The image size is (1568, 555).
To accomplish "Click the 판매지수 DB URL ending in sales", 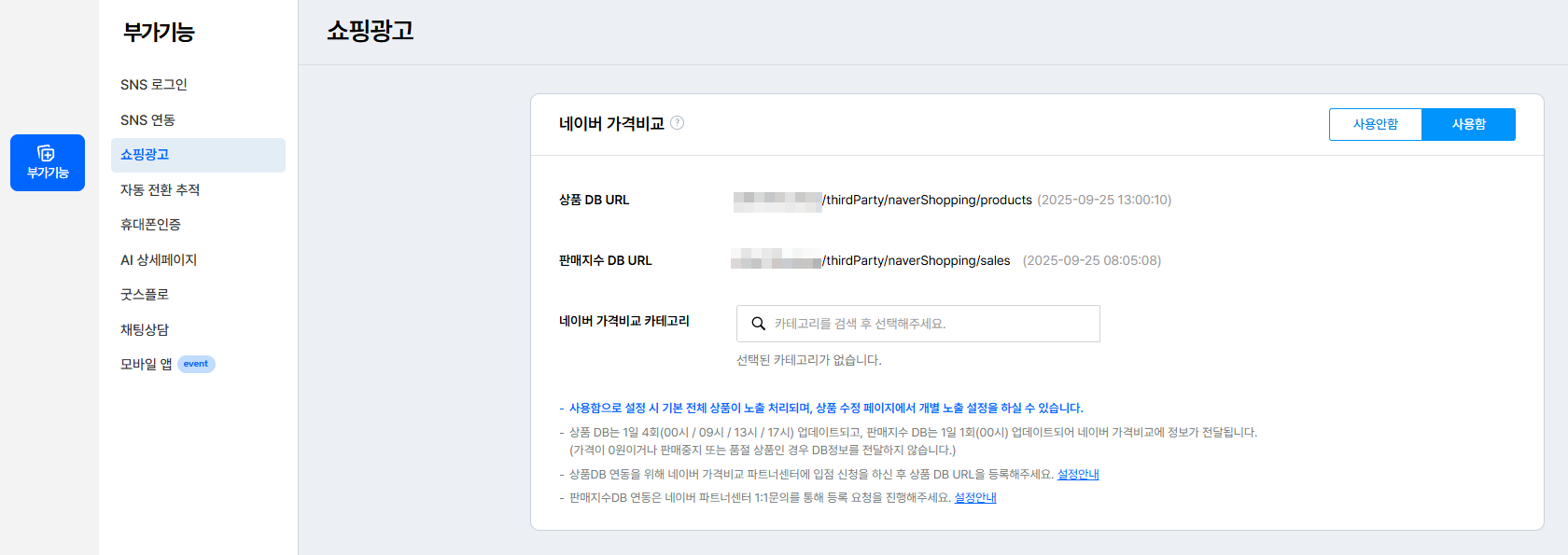I will (871, 261).
